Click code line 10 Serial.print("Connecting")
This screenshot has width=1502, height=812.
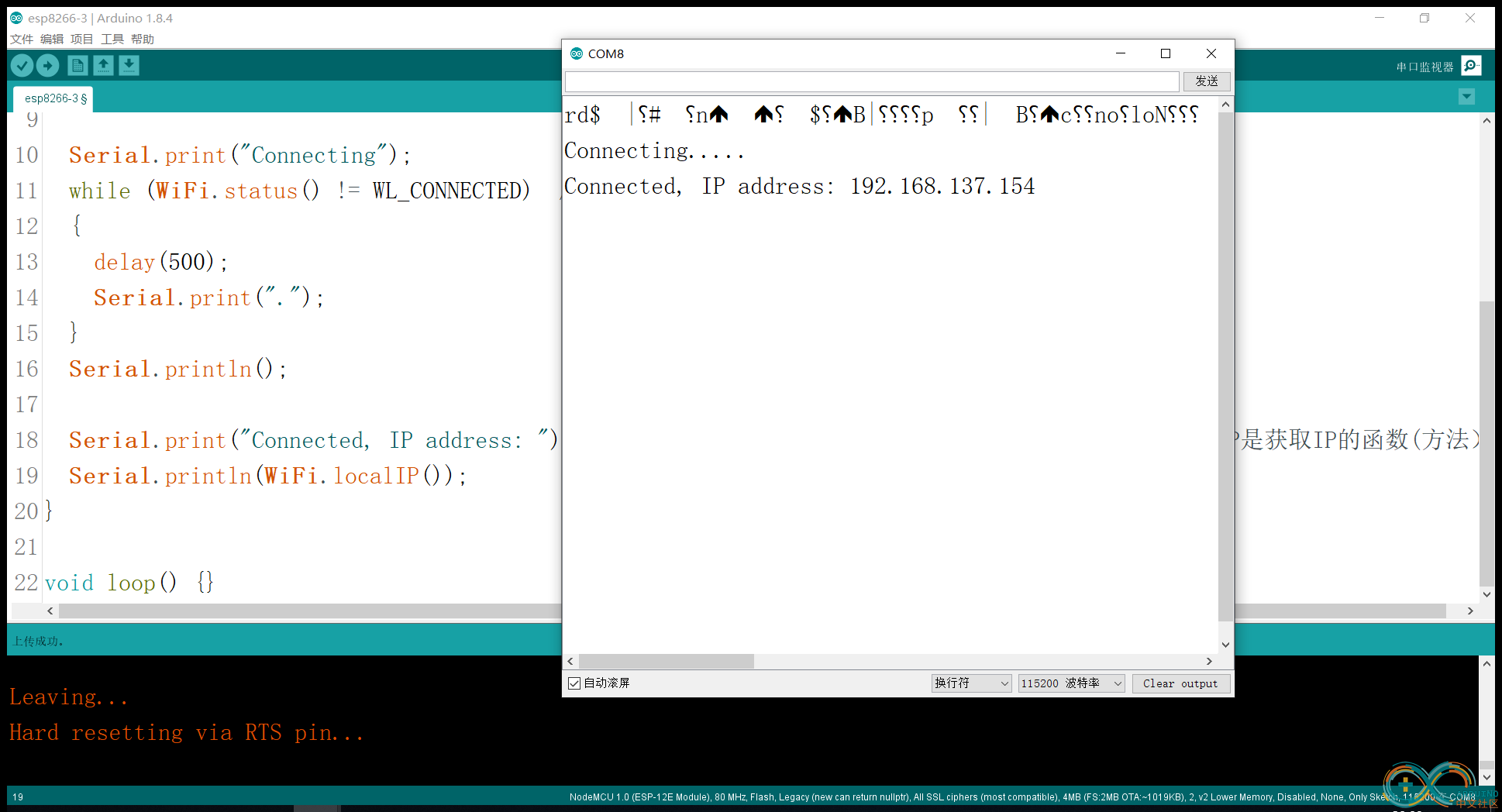coord(240,156)
